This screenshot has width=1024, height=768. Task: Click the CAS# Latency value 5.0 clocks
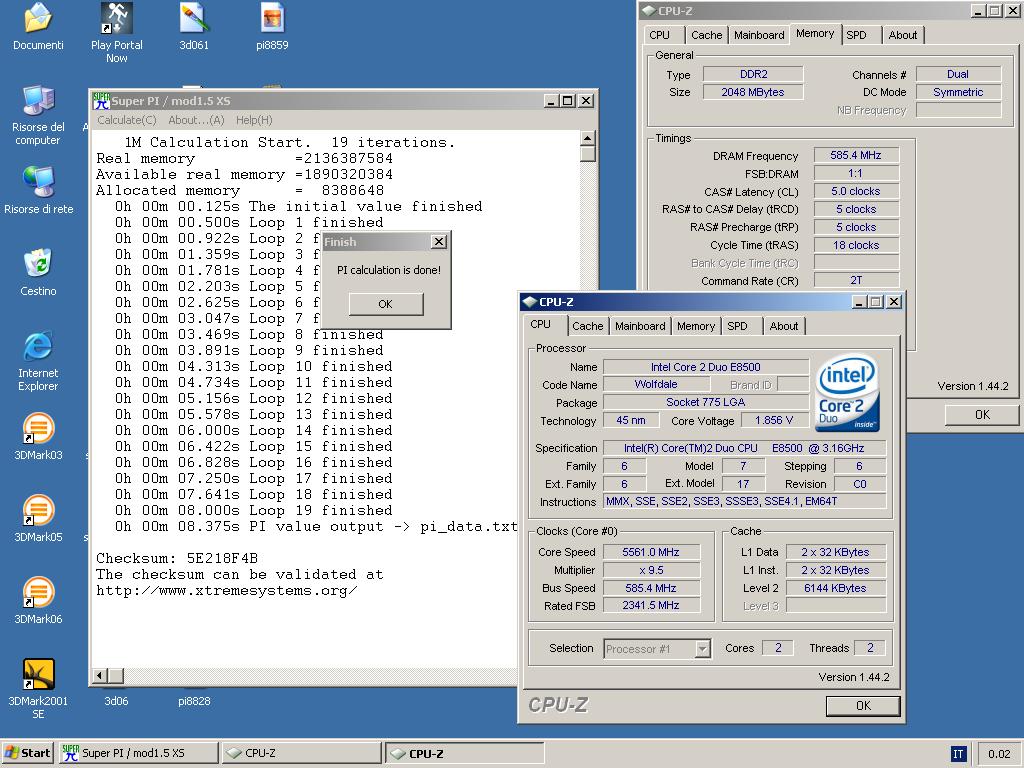[x=856, y=191]
